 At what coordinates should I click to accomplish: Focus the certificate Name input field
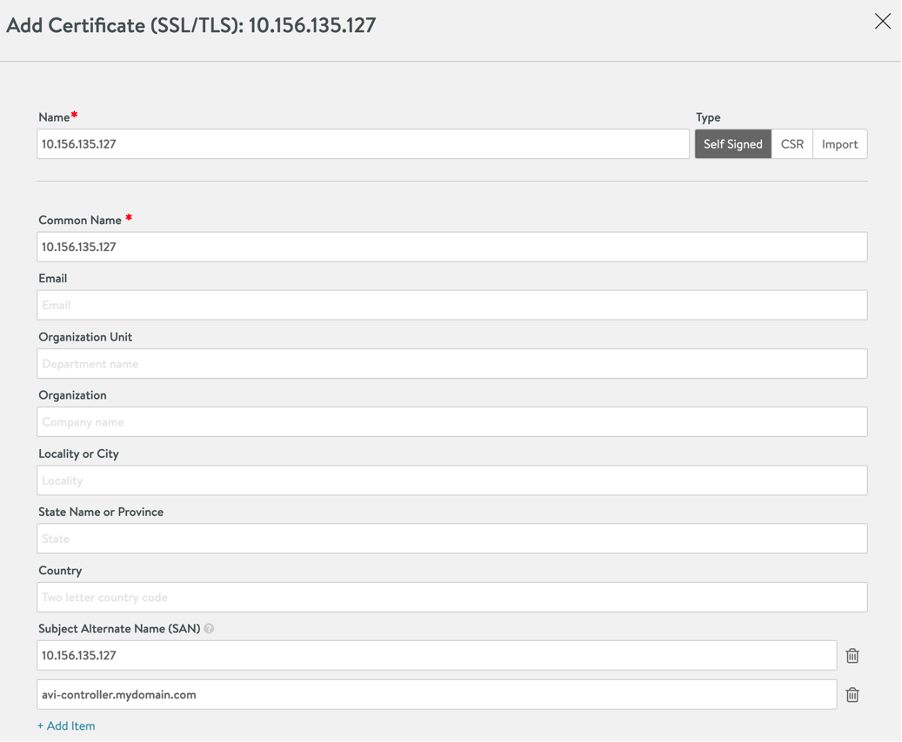click(x=363, y=144)
